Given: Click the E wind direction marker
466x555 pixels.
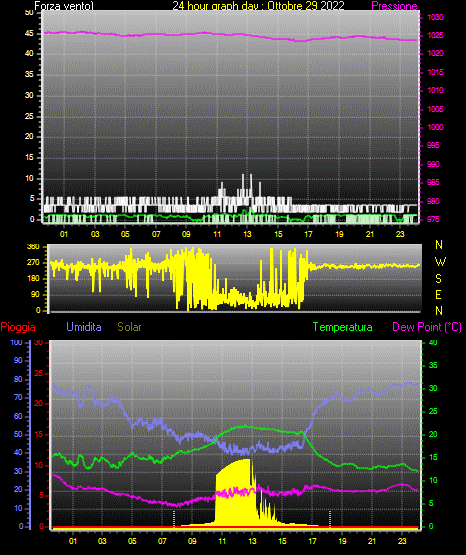Looking at the screenshot, I should point(438,294).
